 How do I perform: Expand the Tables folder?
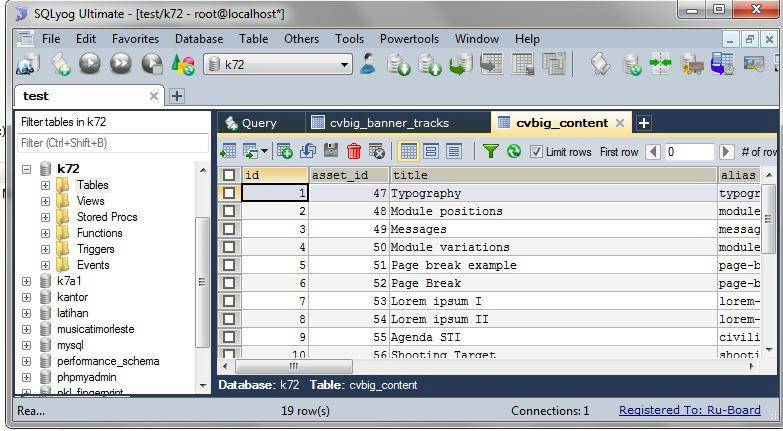click(45, 185)
